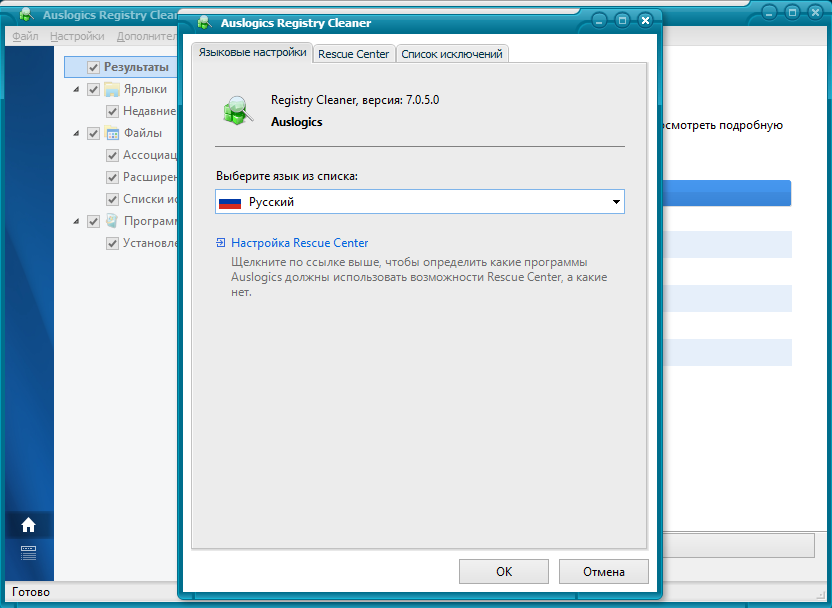Click the arrow icon beside Настройка Rescue Center
This screenshot has height=608, width=832.
pyautogui.click(x=221, y=242)
